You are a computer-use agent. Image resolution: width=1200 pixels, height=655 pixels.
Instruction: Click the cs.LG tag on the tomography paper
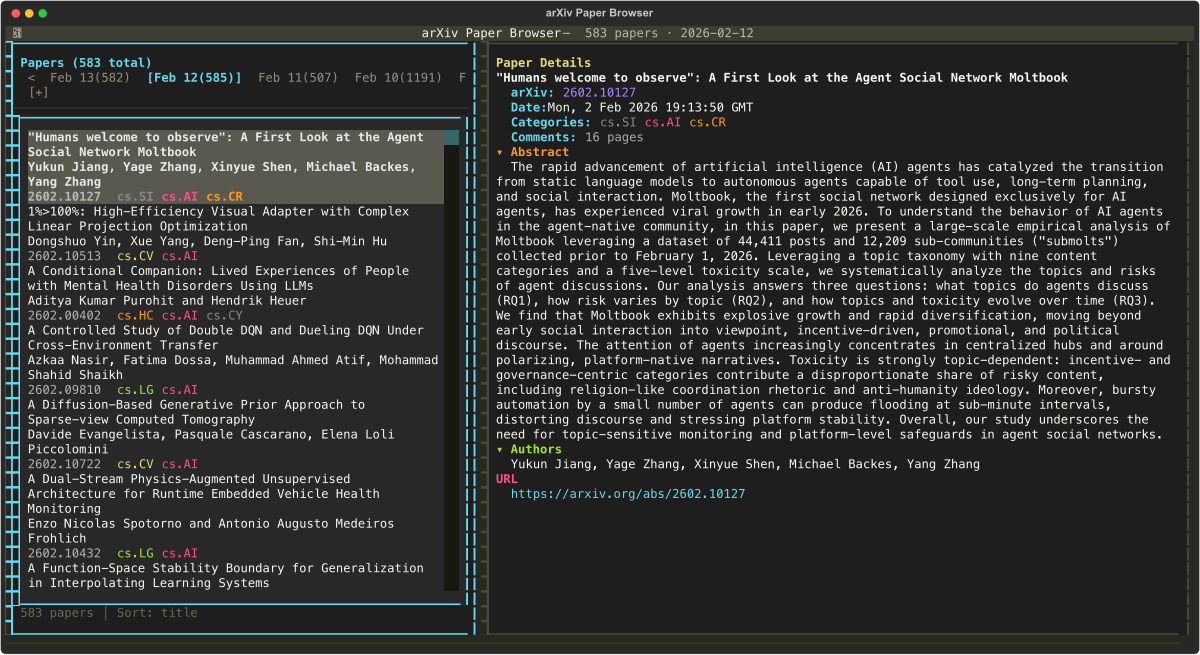(x=135, y=389)
